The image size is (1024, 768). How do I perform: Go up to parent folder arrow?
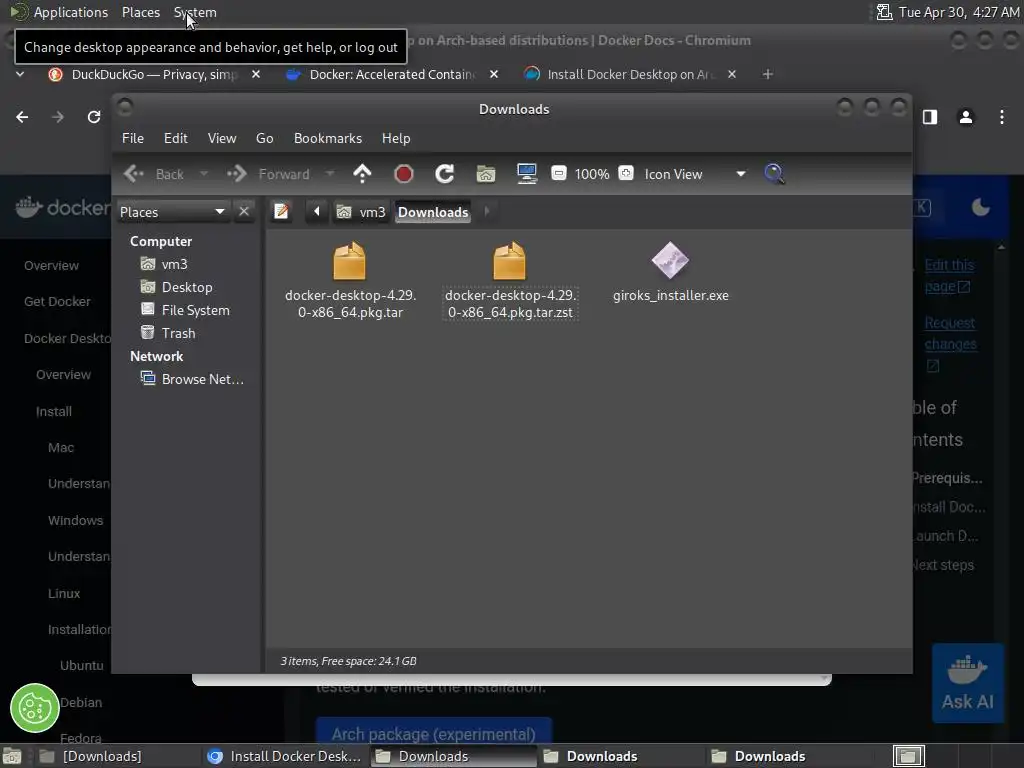coord(362,174)
